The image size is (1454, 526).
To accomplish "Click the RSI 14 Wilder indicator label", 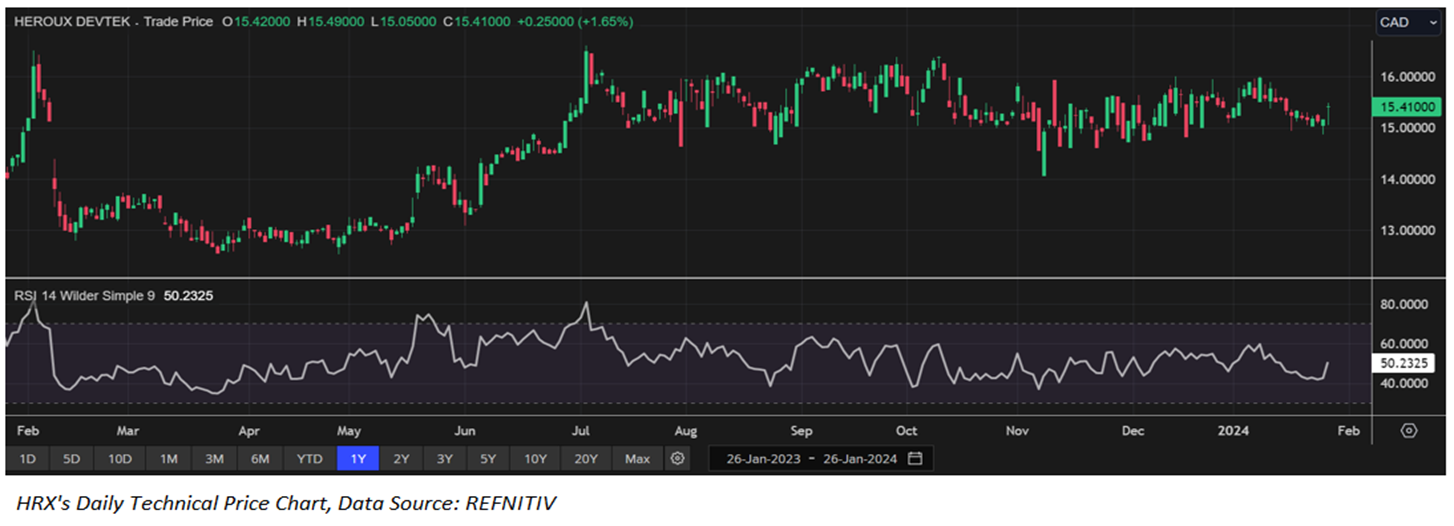I will [x=83, y=295].
